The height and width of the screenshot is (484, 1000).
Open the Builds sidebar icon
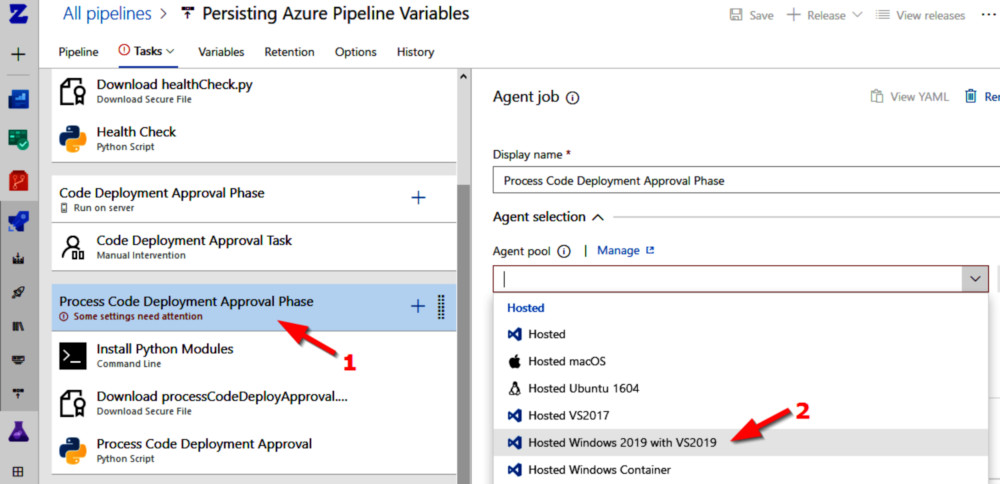click(18, 260)
